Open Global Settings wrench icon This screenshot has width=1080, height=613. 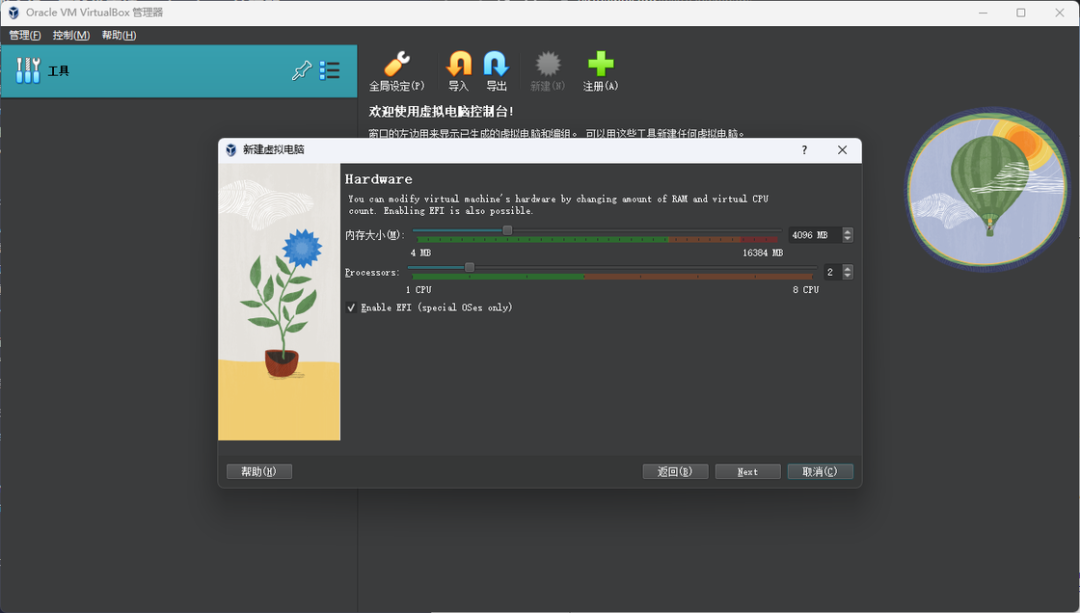tap(397, 64)
